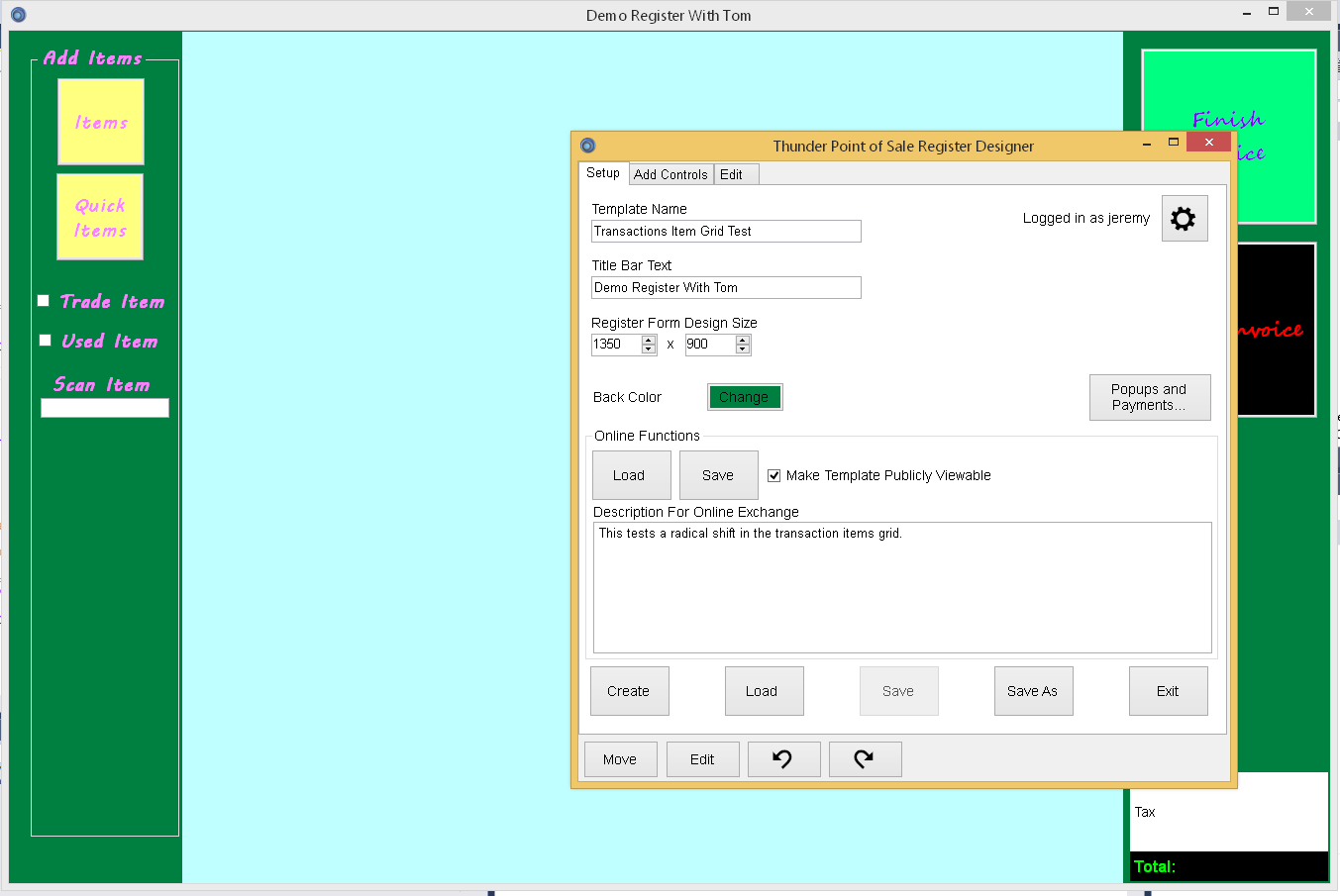The width and height of the screenshot is (1340, 896).
Task: Select the Setup tab
Action: click(x=602, y=172)
